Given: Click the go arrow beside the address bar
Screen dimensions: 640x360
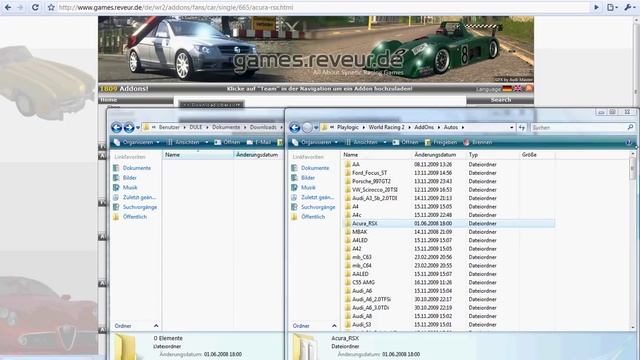Looking at the screenshot, I should (596, 7).
